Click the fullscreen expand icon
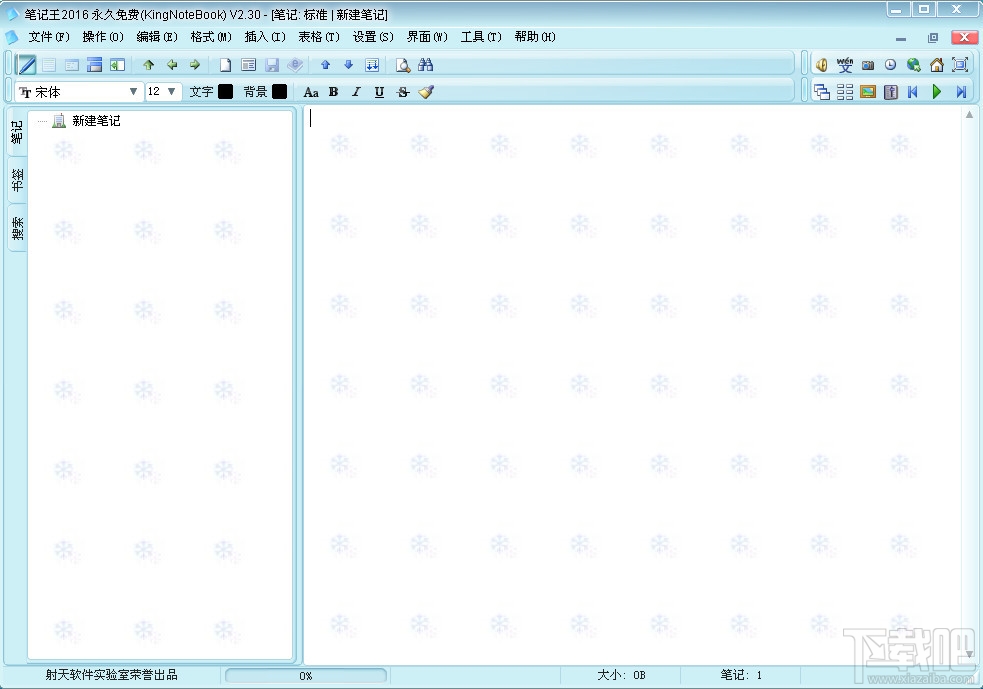 pyautogui.click(x=960, y=65)
